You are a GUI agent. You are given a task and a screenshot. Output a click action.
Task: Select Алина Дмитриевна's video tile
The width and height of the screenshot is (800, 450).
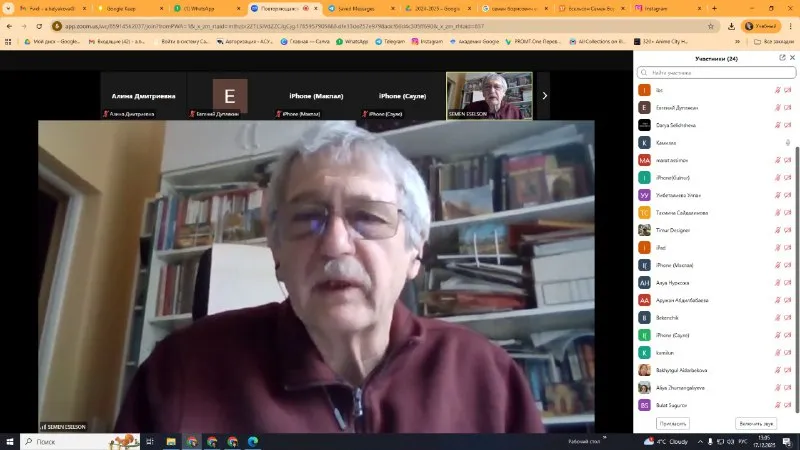point(143,96)
